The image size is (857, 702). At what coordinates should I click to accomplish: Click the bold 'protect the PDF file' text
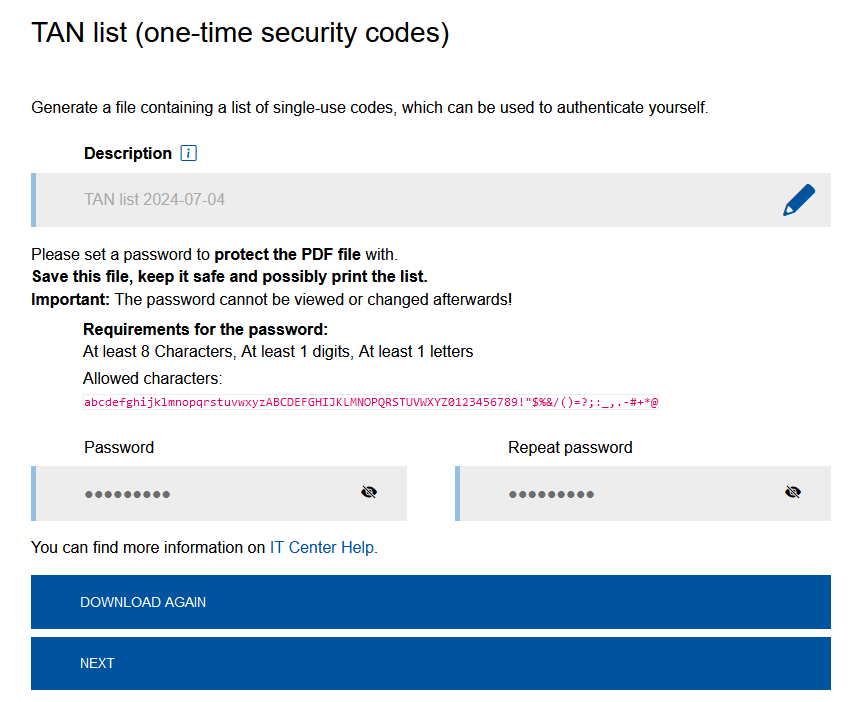point(287,255)
